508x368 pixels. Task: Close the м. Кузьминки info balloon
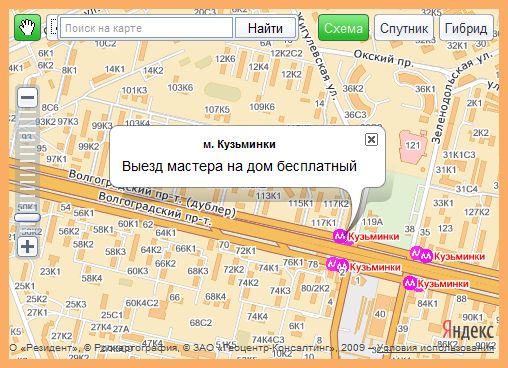click(x=371, y=139)
